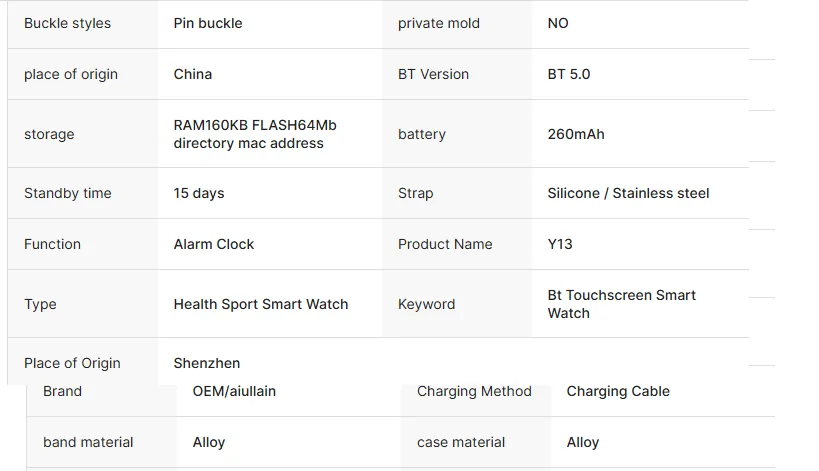Click the 'Charging Method' label
The height and width of the screenshot is (471, 819).
(474, 392)
